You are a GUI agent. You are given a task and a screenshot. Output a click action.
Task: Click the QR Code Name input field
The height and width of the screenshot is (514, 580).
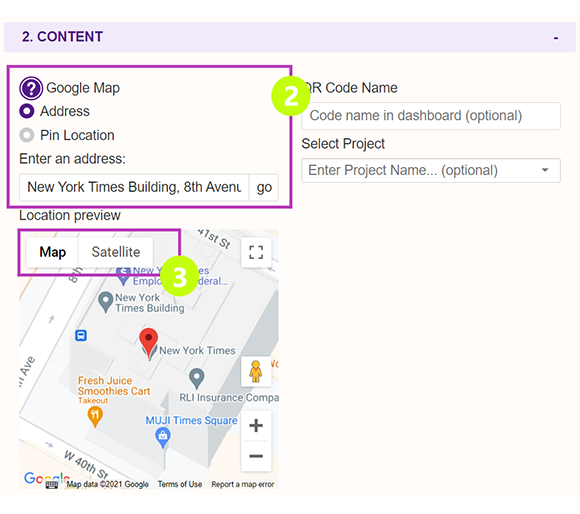pyautogui.click(x=431, y=116)
